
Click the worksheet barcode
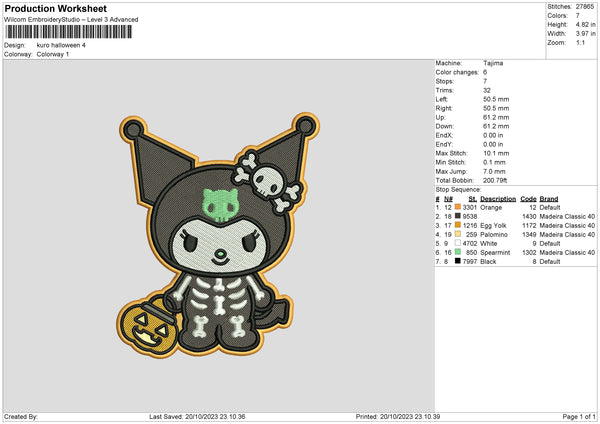coord(69,32)
